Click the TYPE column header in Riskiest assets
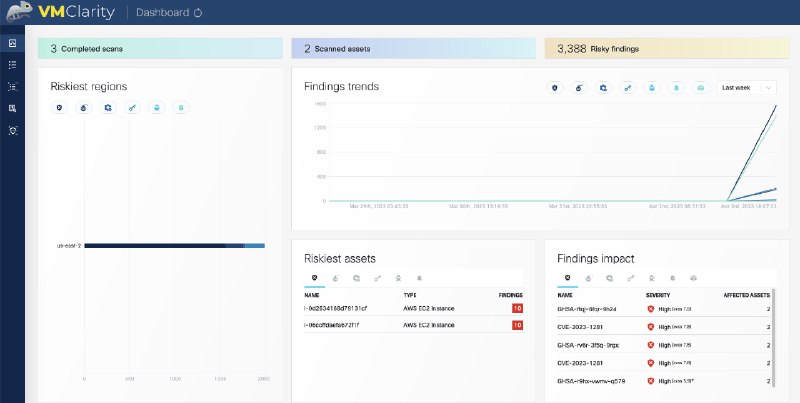 pyautogui.click(x=410, y=295)
